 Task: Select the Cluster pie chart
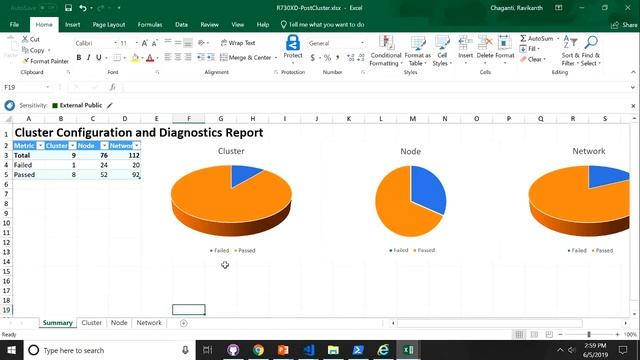[x=231, y=200]
